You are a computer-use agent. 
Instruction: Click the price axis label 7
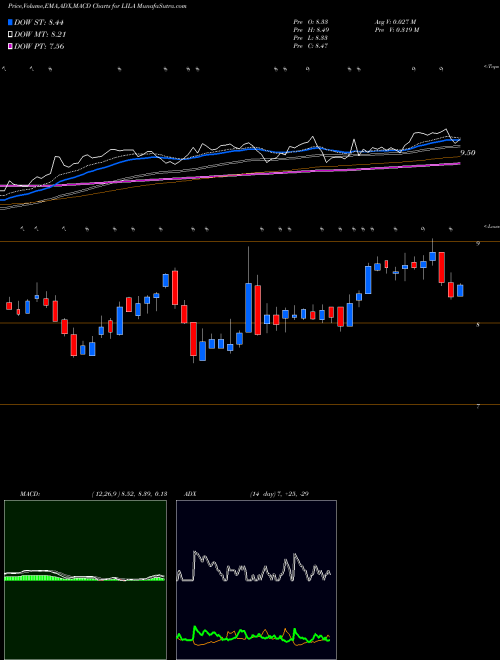click(x=478, y=407)
